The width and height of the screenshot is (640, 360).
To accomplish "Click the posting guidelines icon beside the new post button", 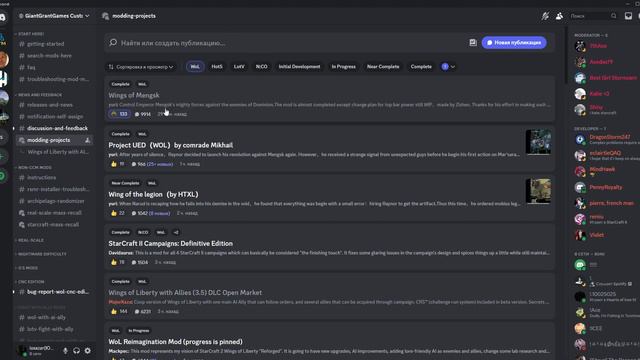I will coord(473,42).
